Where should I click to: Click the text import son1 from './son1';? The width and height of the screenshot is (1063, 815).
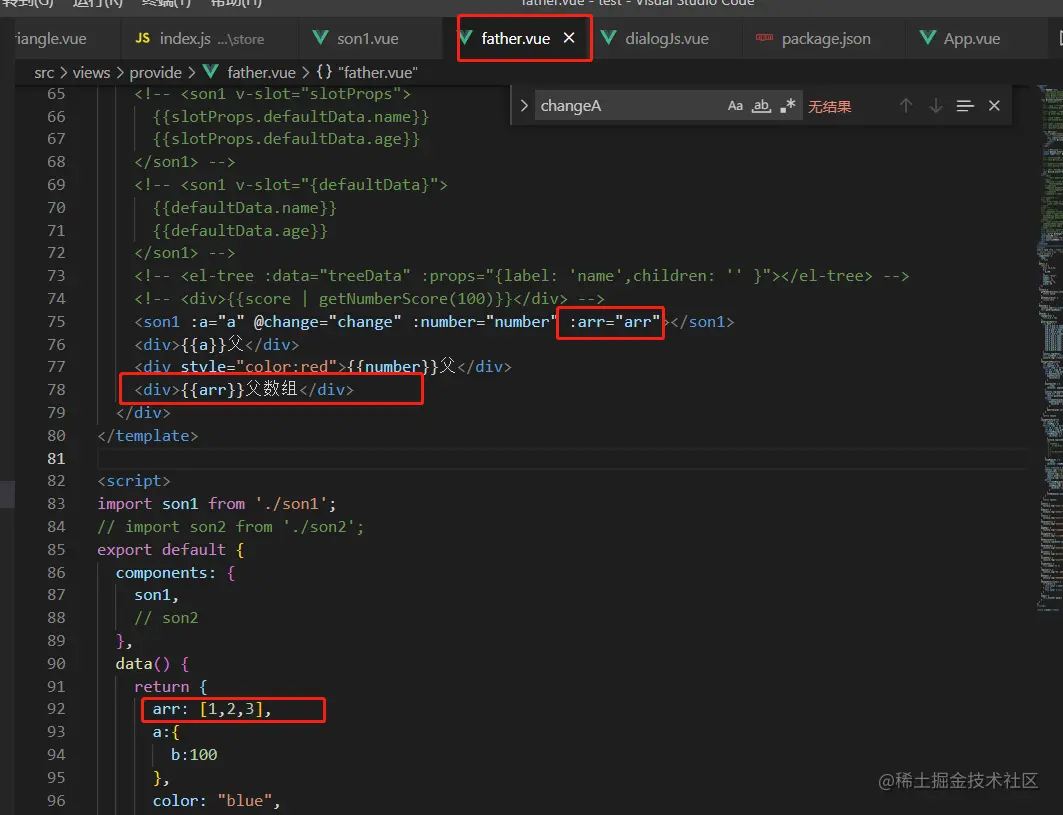(216, 504)
